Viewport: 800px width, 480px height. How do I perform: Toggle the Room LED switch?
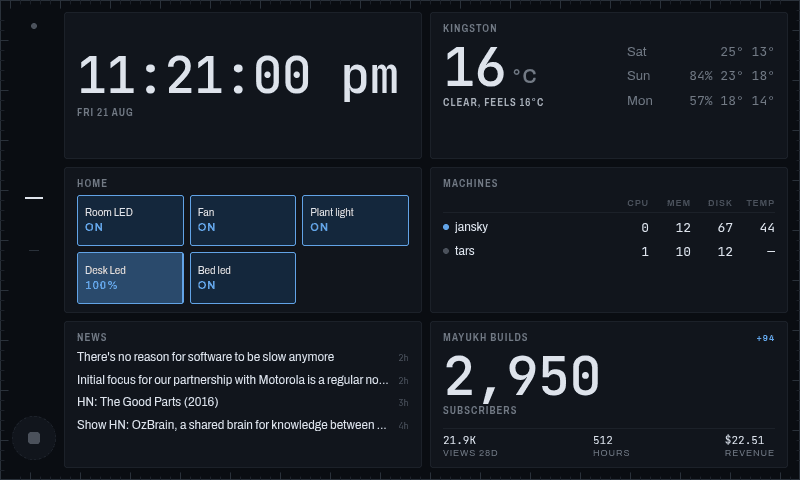pyautogui.click(x=130, y=220)
